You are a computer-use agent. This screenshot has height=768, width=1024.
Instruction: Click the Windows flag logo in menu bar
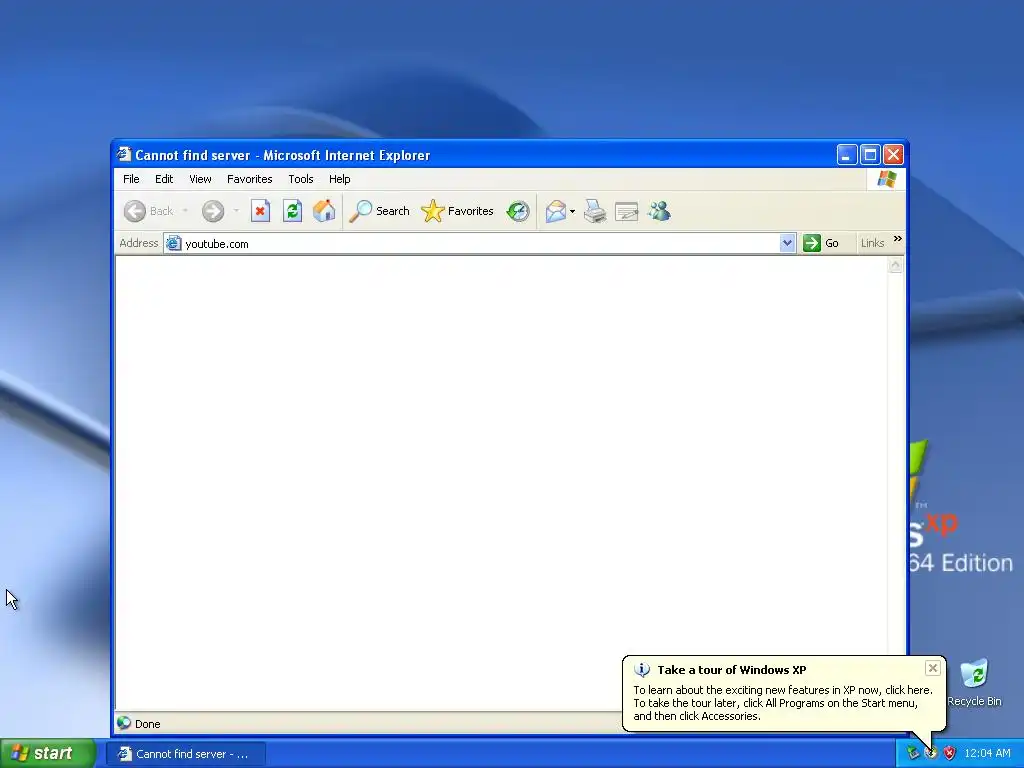pos(887,179)
